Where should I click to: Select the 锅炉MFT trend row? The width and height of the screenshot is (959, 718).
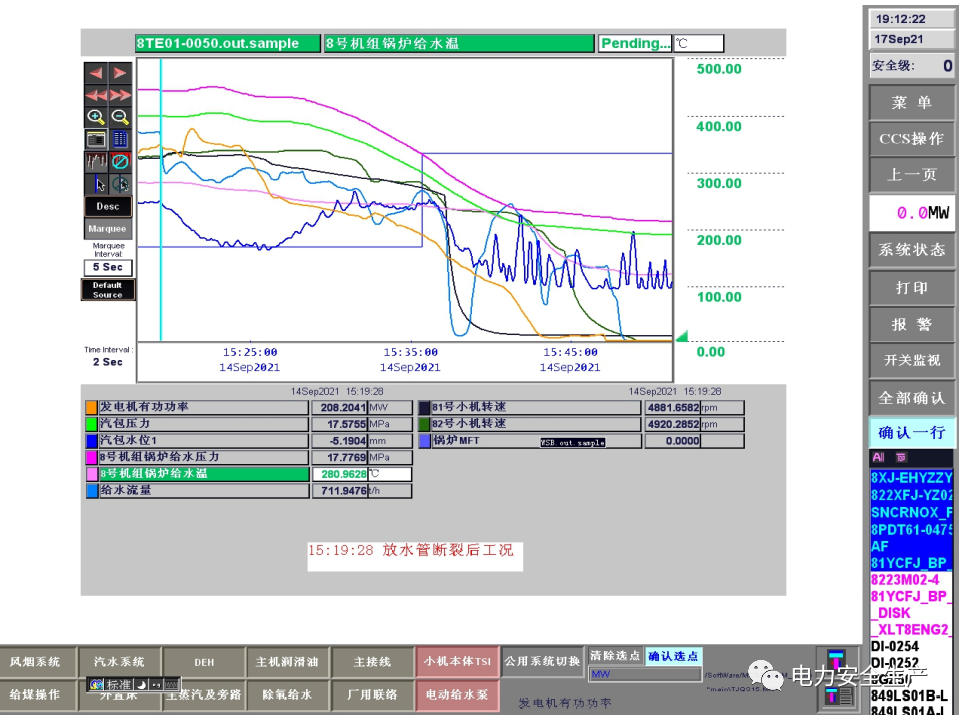click(536, 440)
